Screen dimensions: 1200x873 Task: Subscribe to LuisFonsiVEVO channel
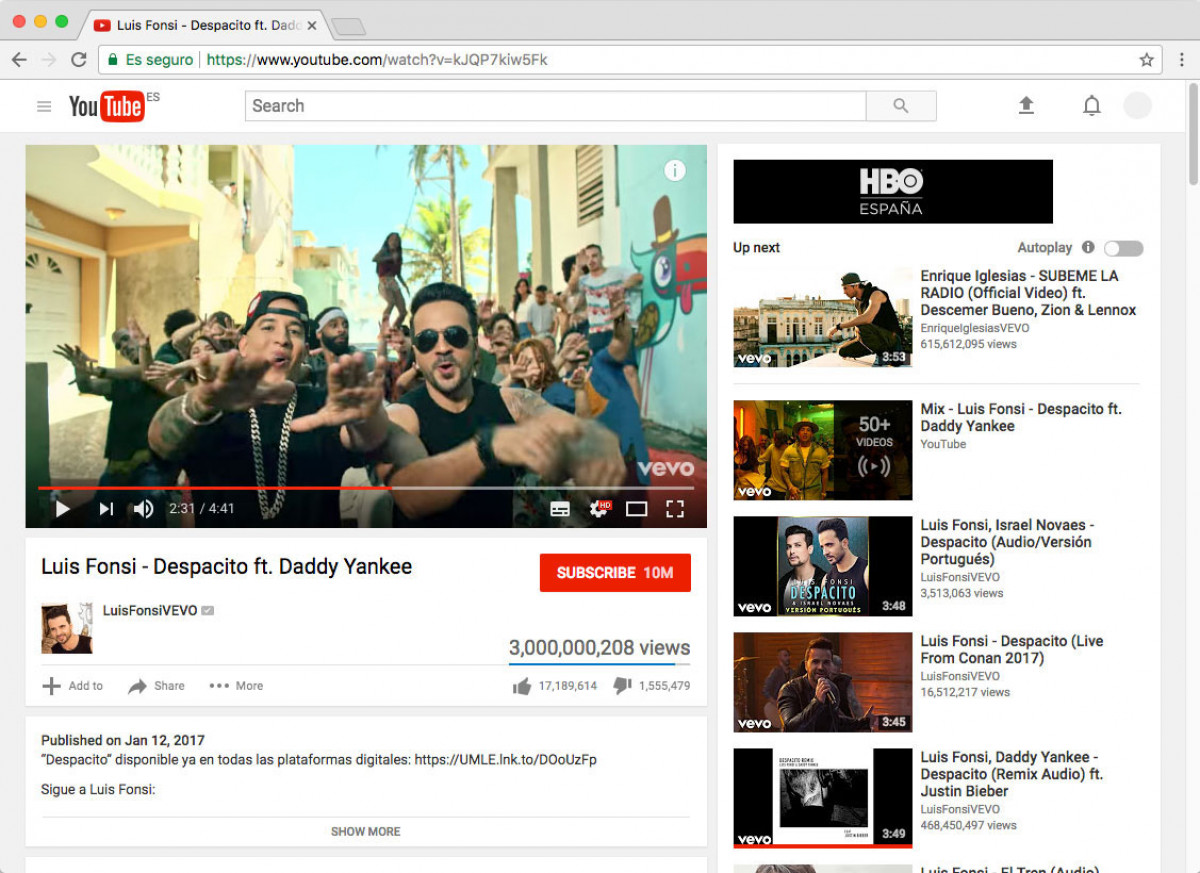click(x=615, y=573)
